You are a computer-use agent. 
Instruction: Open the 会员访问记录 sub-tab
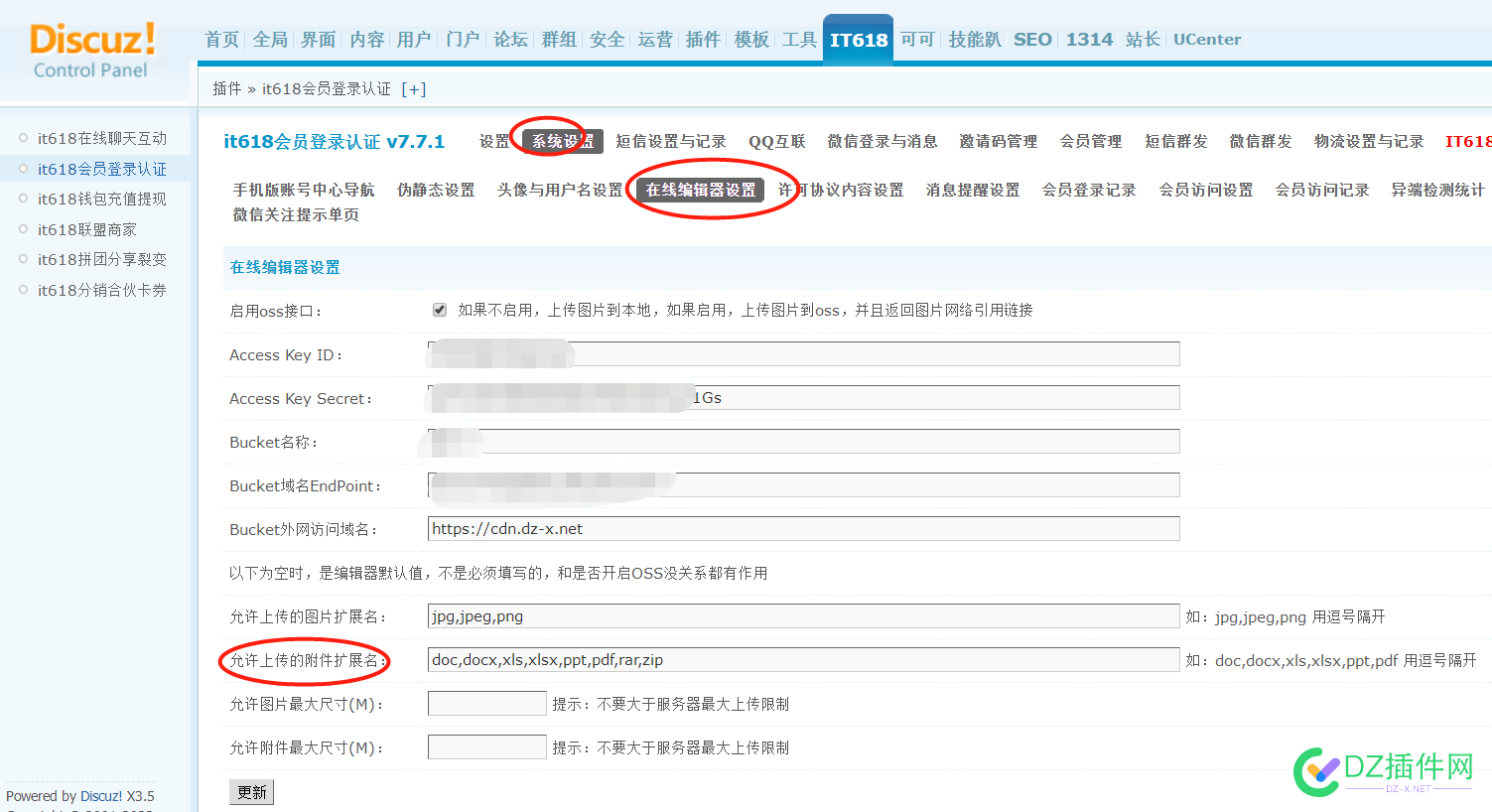[x=1322, y=190]
